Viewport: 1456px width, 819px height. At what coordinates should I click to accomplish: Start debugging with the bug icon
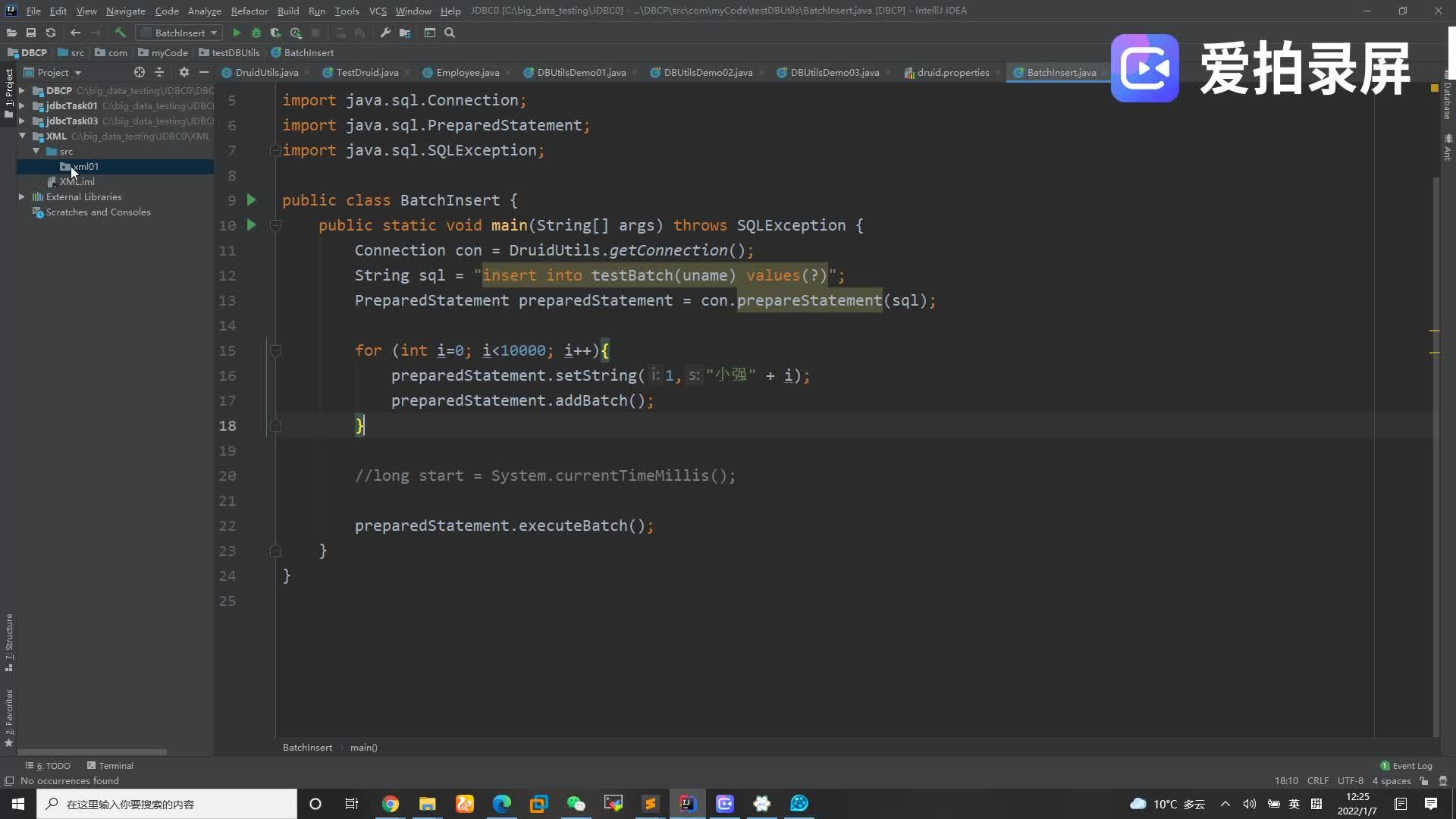click(256, 33)
